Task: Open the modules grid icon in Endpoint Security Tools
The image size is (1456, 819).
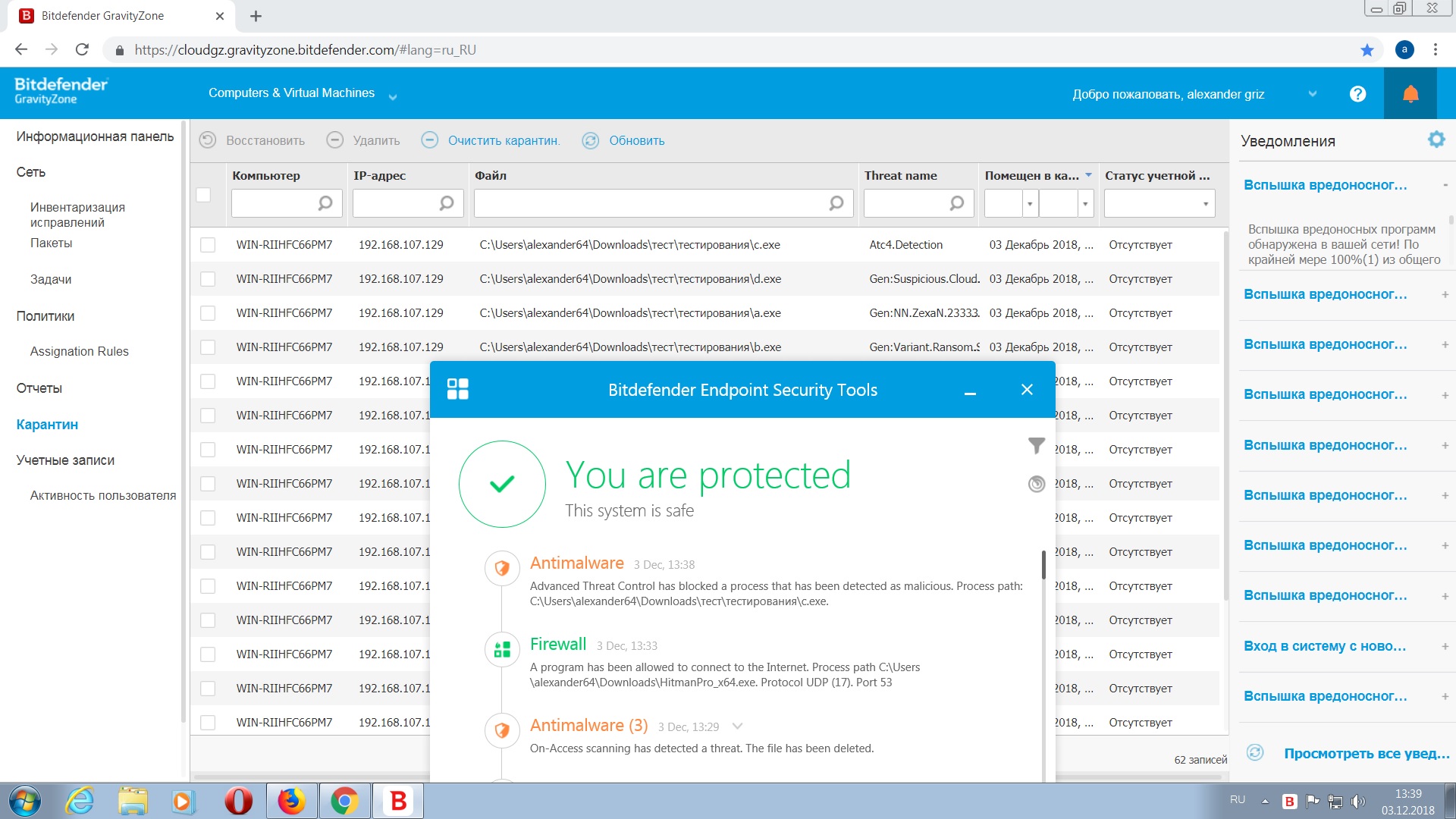Action: pos(458,389)
